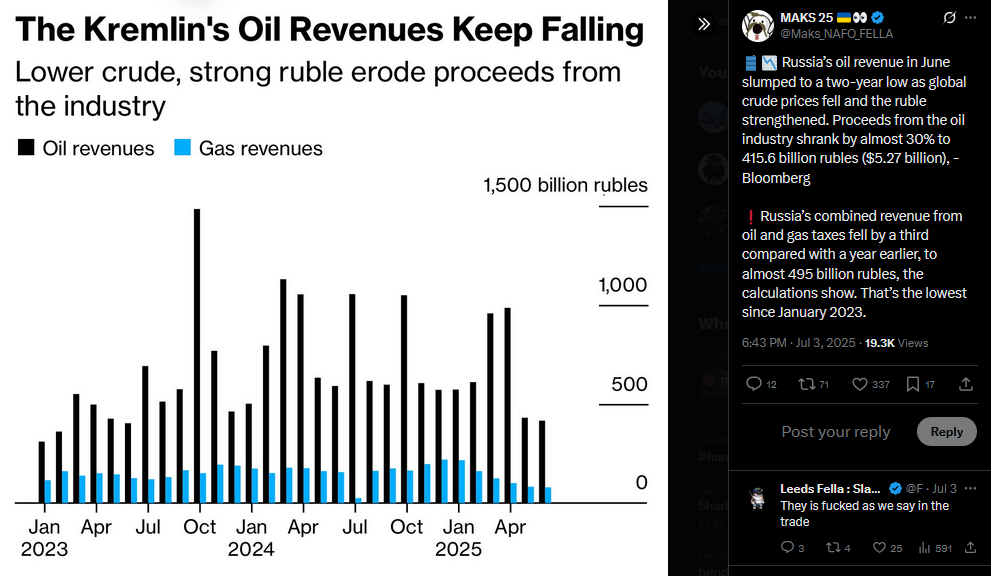The image size is (991, 576).
Task: Click the 6:43 PM · Jul 3, 2025 timestamp
Action: tap(798, 343)
